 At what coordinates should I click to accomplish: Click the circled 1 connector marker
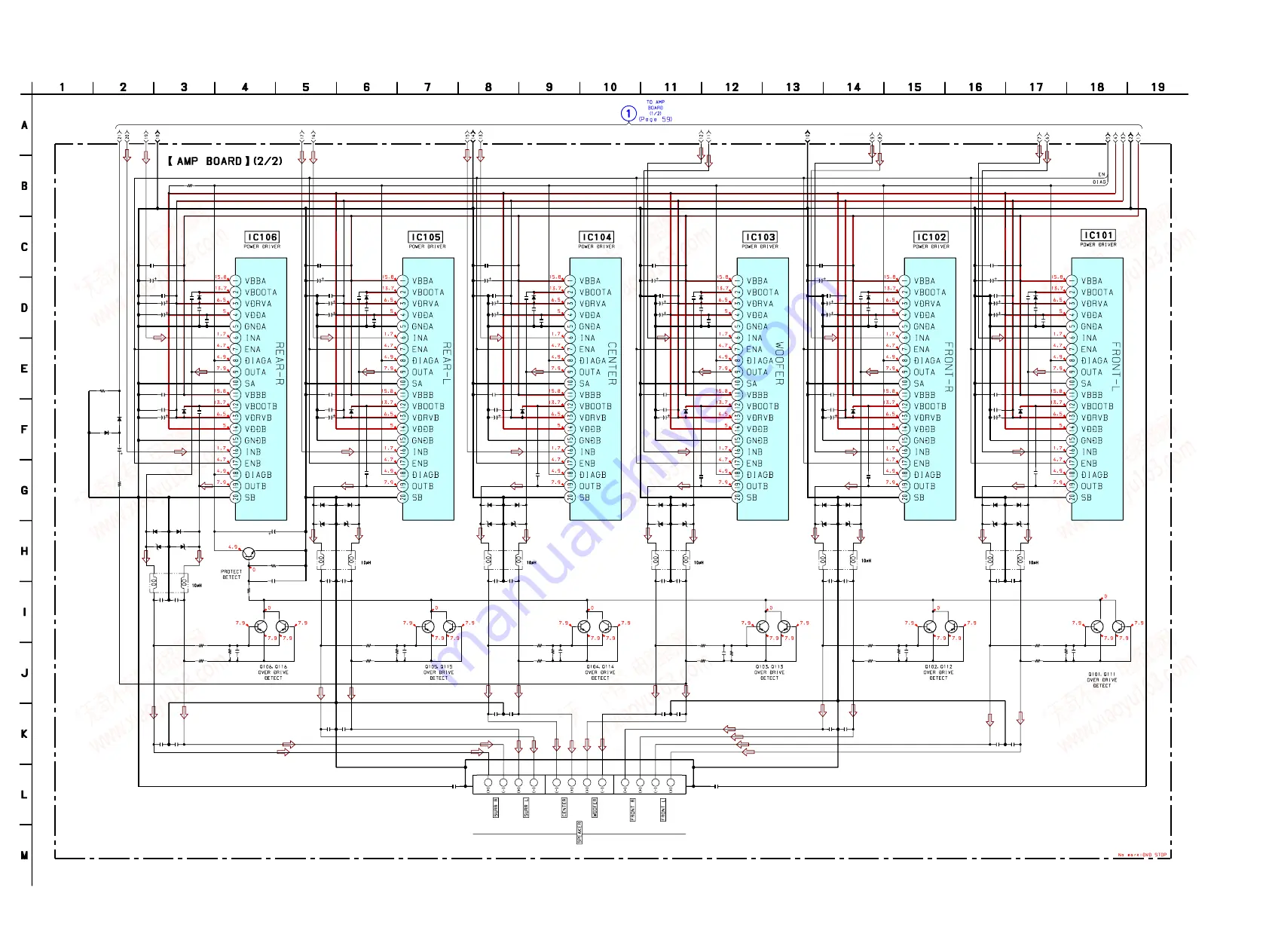(x=628, y=114)
